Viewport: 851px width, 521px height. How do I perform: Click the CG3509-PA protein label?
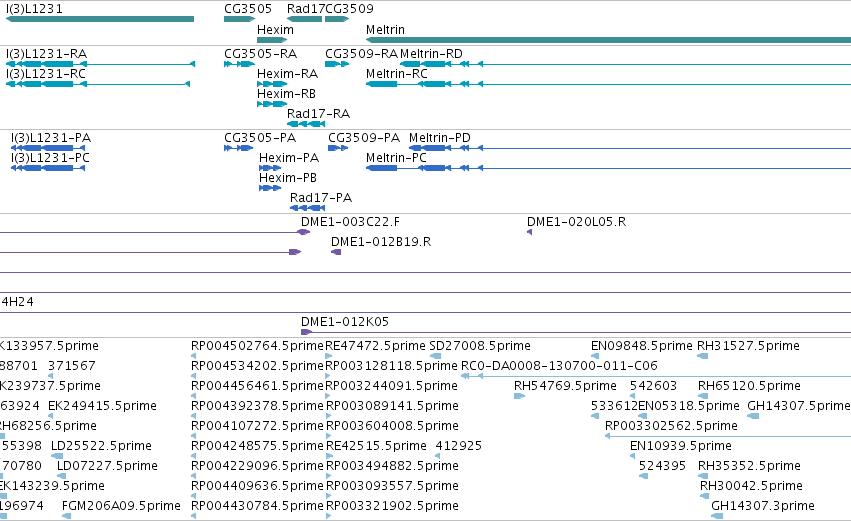click(x=364, y=138)
